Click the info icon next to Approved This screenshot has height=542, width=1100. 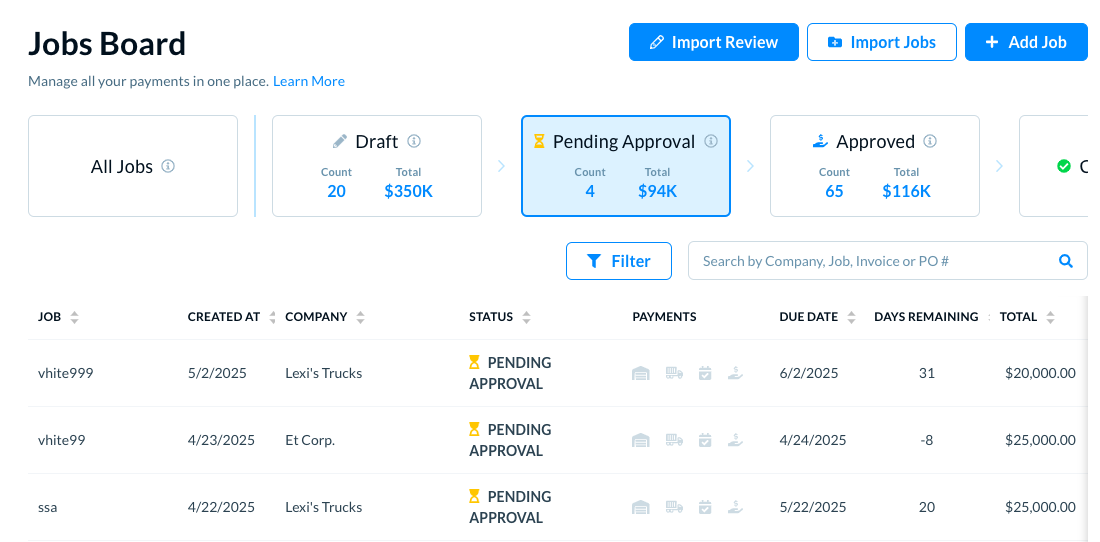[930, 142]
